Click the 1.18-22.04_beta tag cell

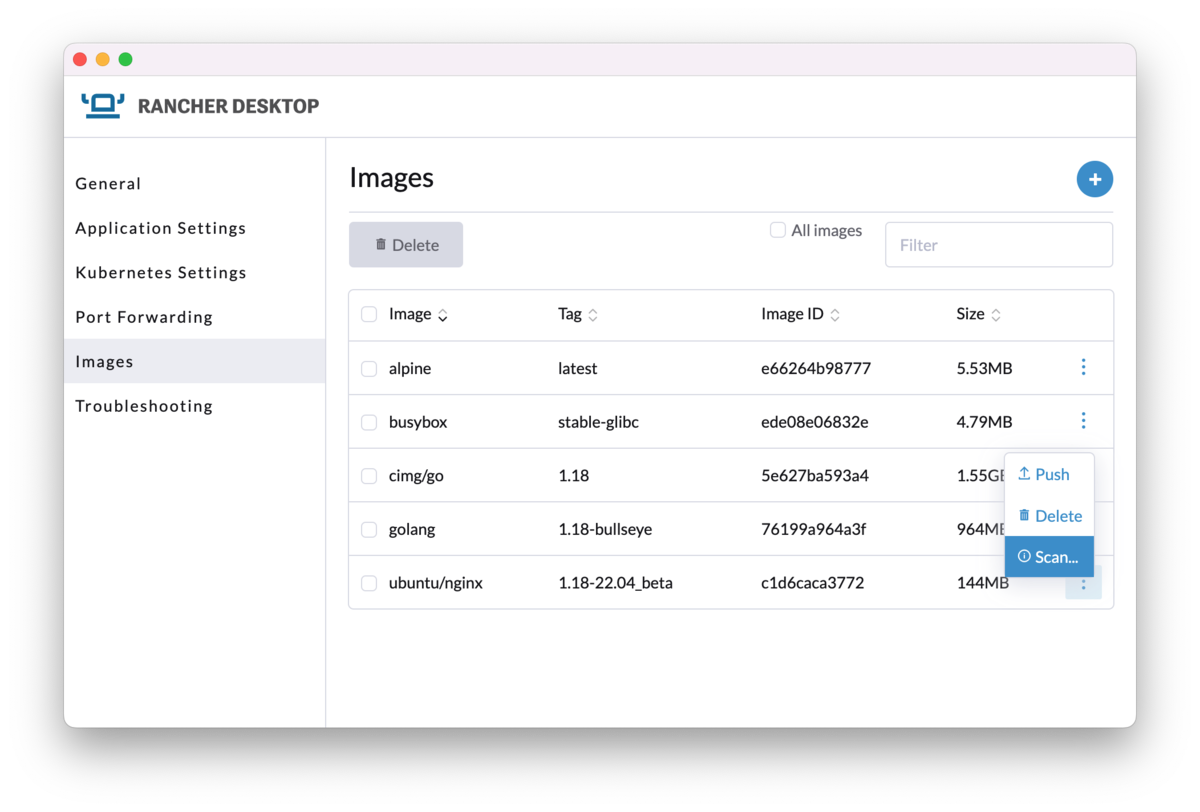[x=615, y=583]
